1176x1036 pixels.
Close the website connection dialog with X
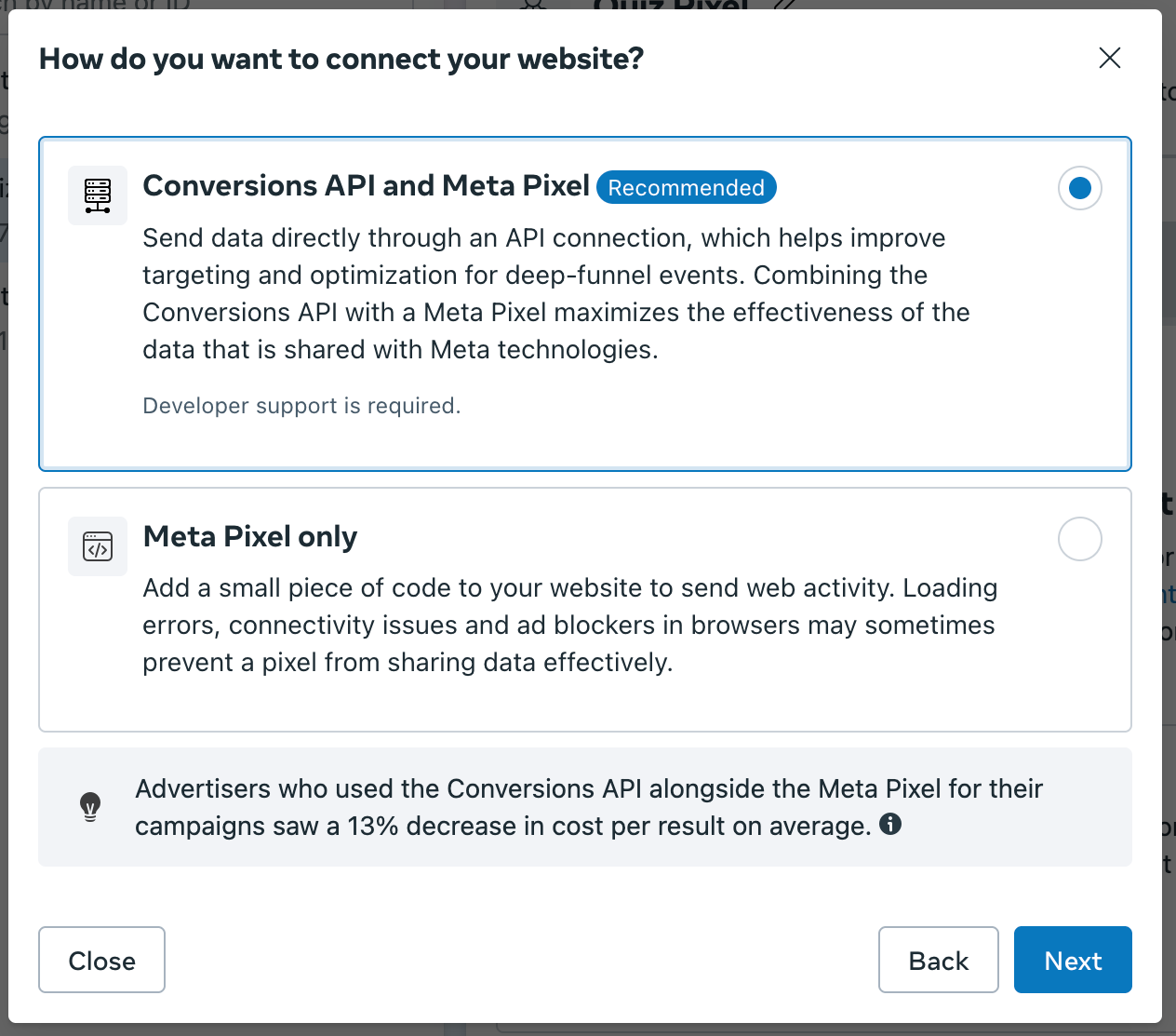tap(1109, 58)
